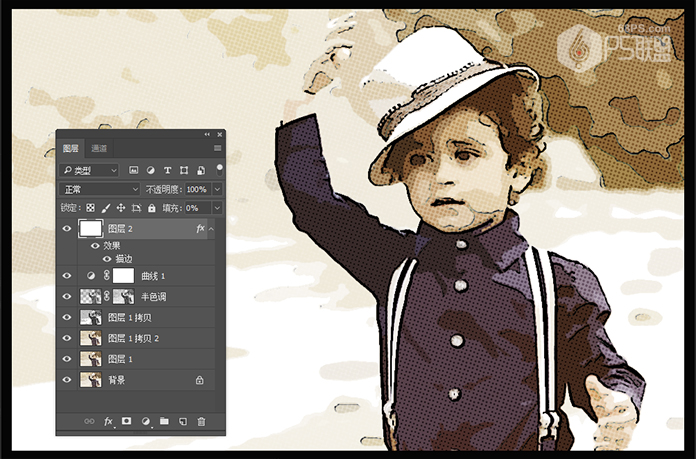Filter layers by shape layer icon
Image resolution: width=696 pixels, height=459 pixels.
[x=184, y=170]
